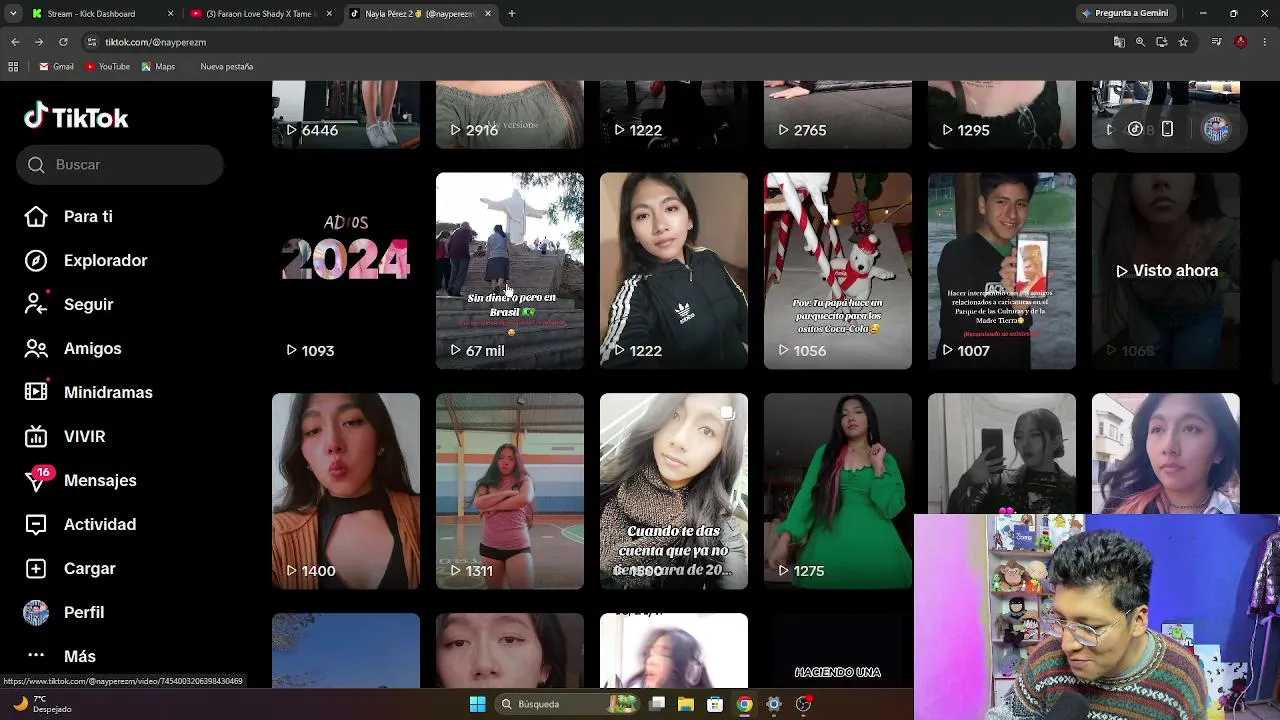Open the weather widget showing 7°C Despejado

click(42, 704)
